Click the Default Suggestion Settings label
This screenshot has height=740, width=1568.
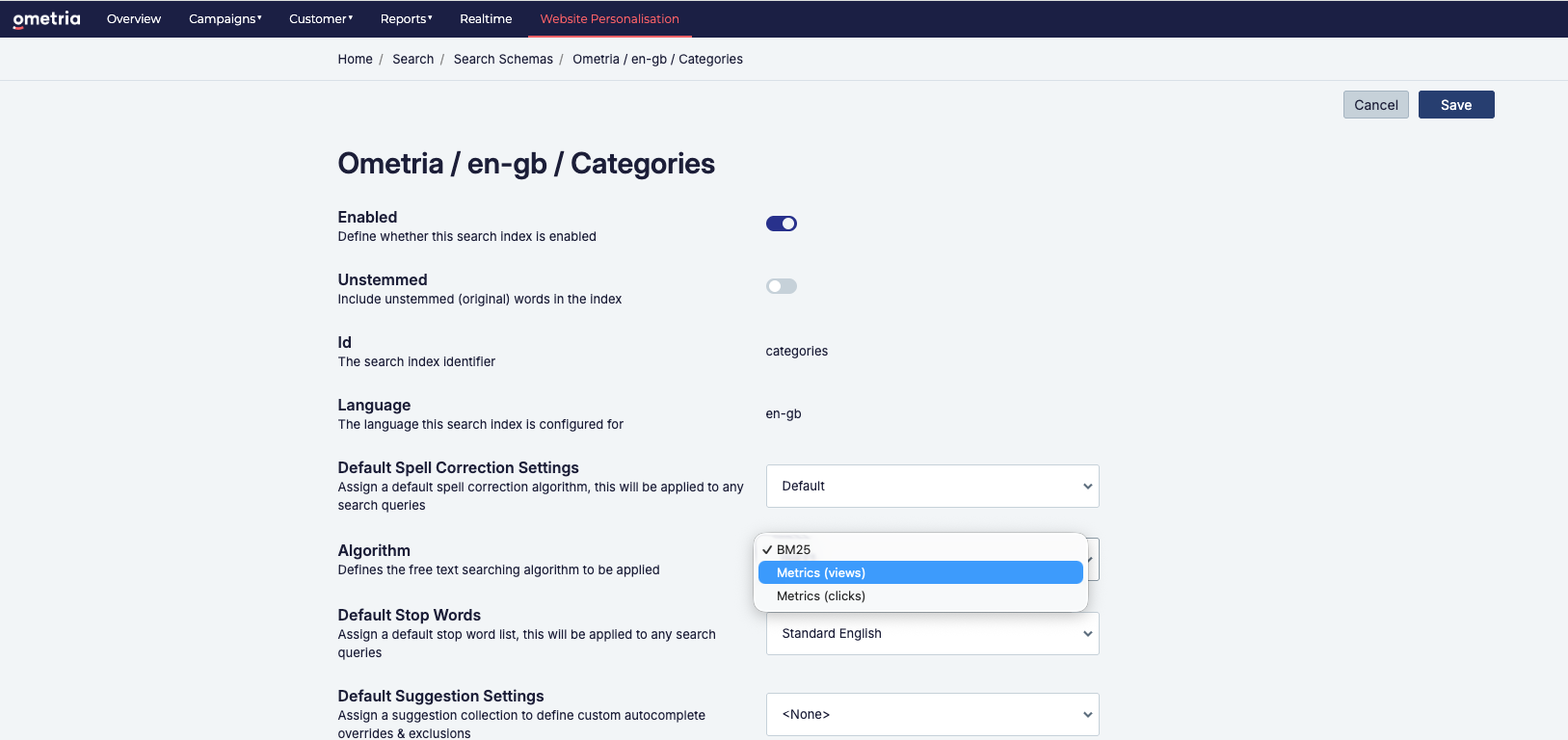[440, 696]
